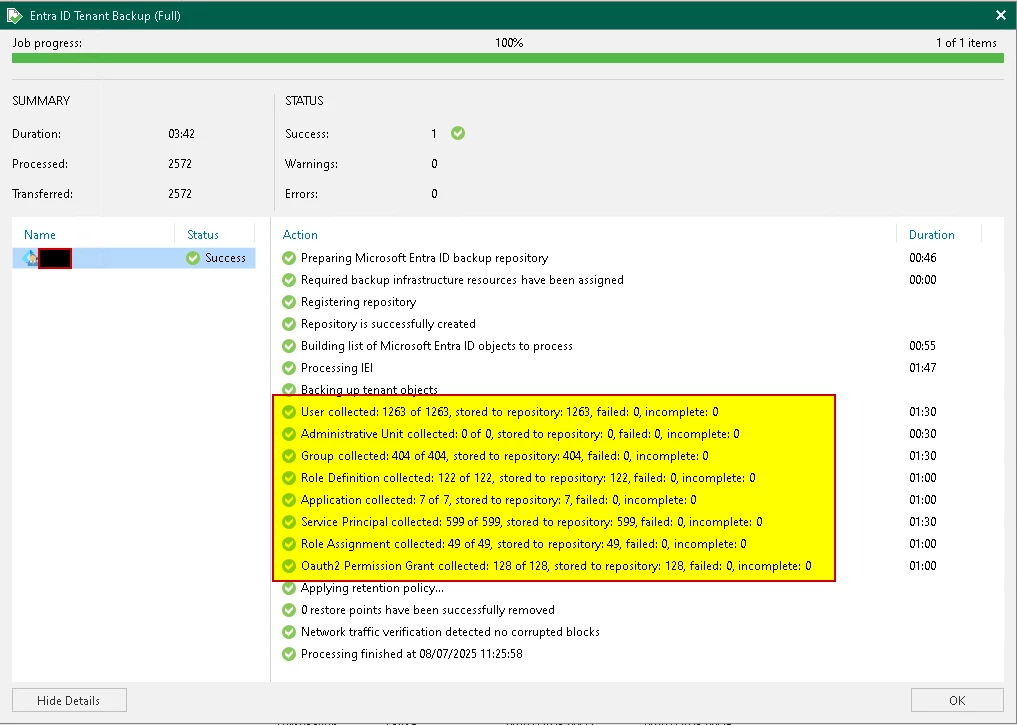Click checkmark beside Service Principal collected row

click(x=289, y=522)
